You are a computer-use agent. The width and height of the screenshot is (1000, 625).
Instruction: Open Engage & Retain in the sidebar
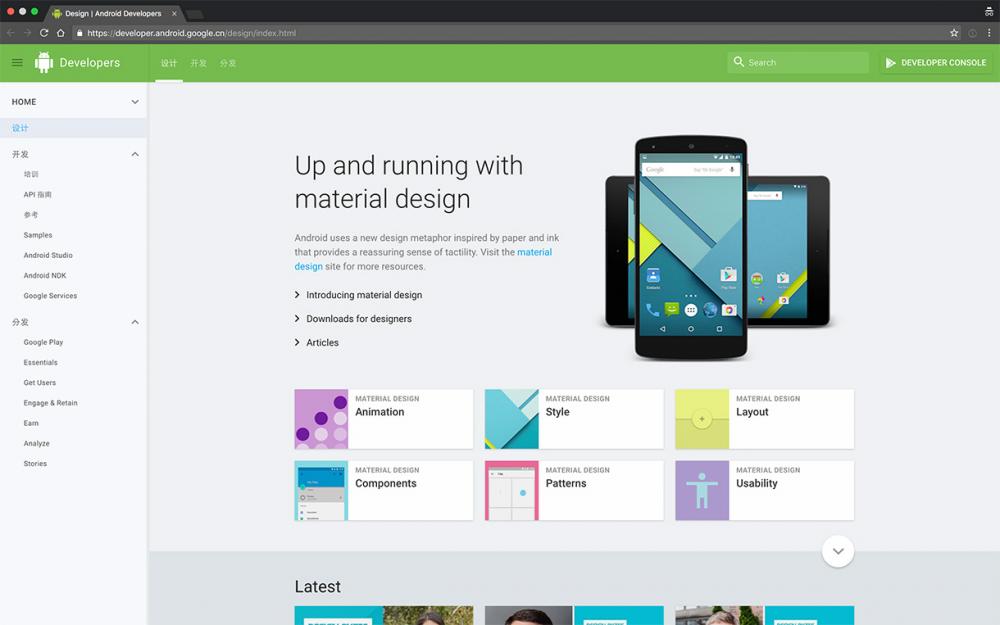pos(50,403)
